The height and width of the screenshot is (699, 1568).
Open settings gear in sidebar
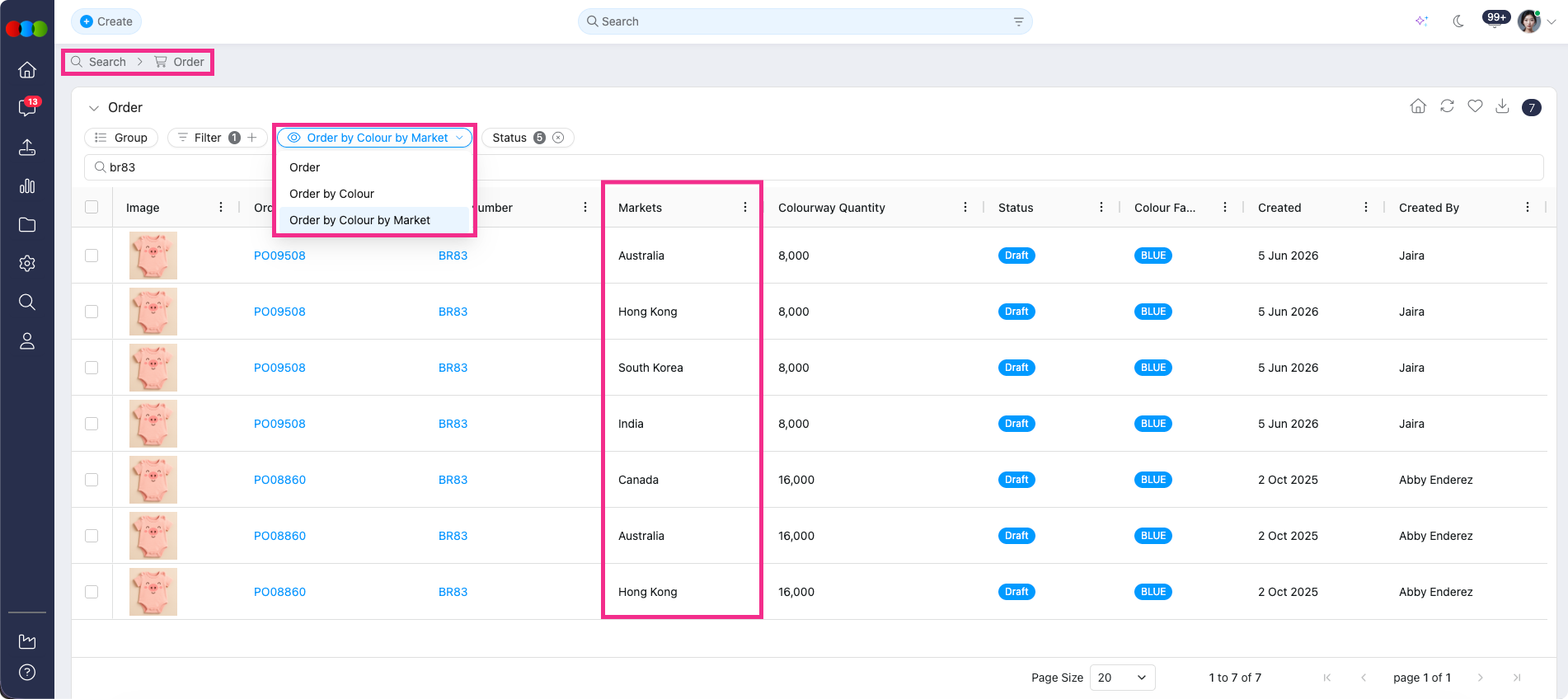click(27, 263)
